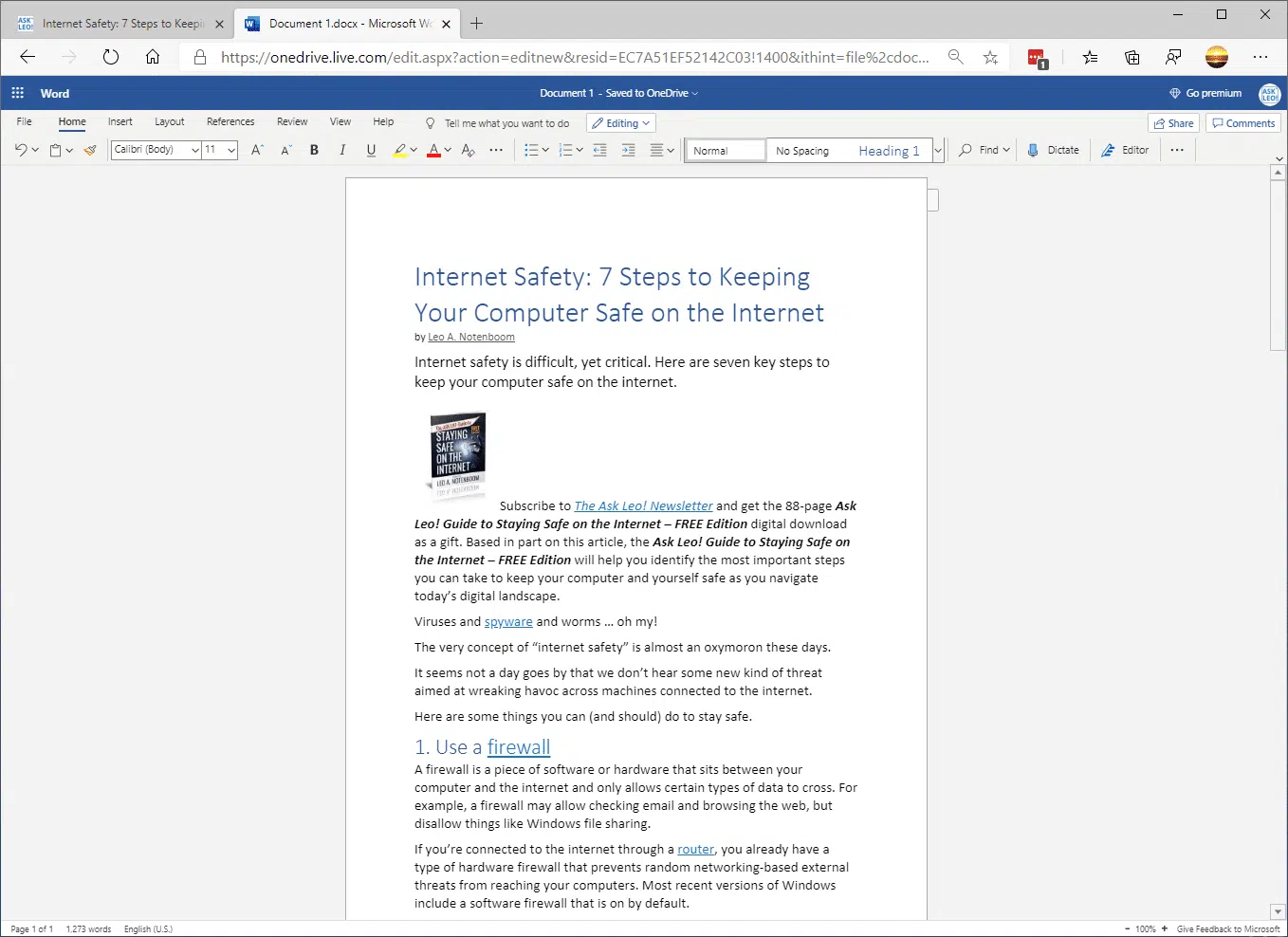Image resolution: width=1288 pixels, height=937 pixels.
Task: Apply the Heading 1 style
Action: pos(889,151)
